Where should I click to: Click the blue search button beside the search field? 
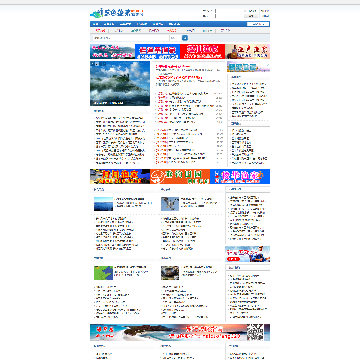pyautogui.click(x=185, y=38)
